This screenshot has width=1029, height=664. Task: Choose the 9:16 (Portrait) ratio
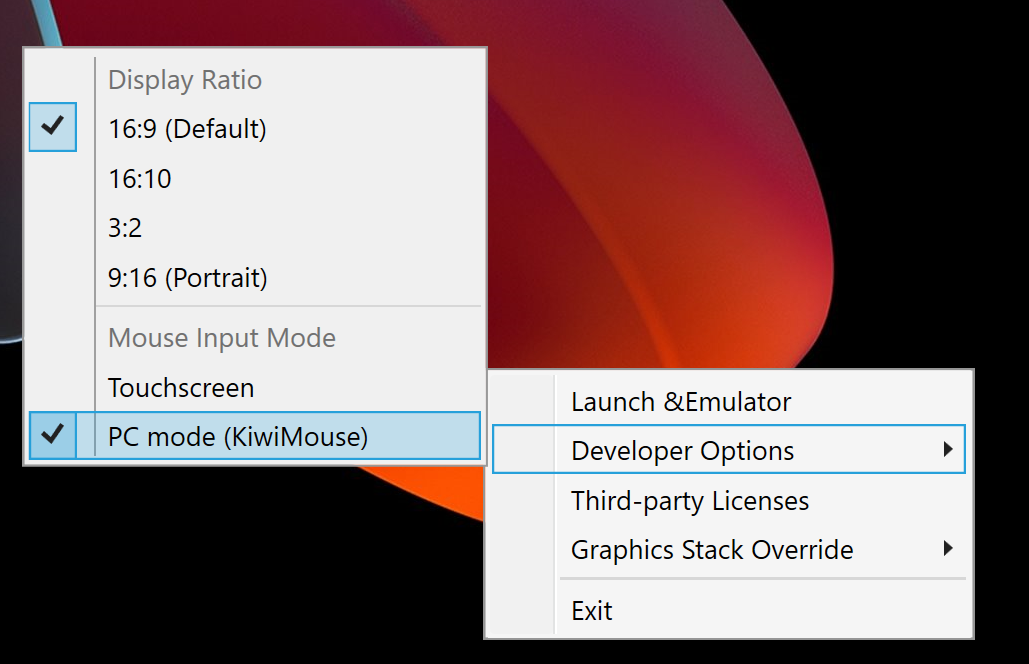click(x=188, y=278)
